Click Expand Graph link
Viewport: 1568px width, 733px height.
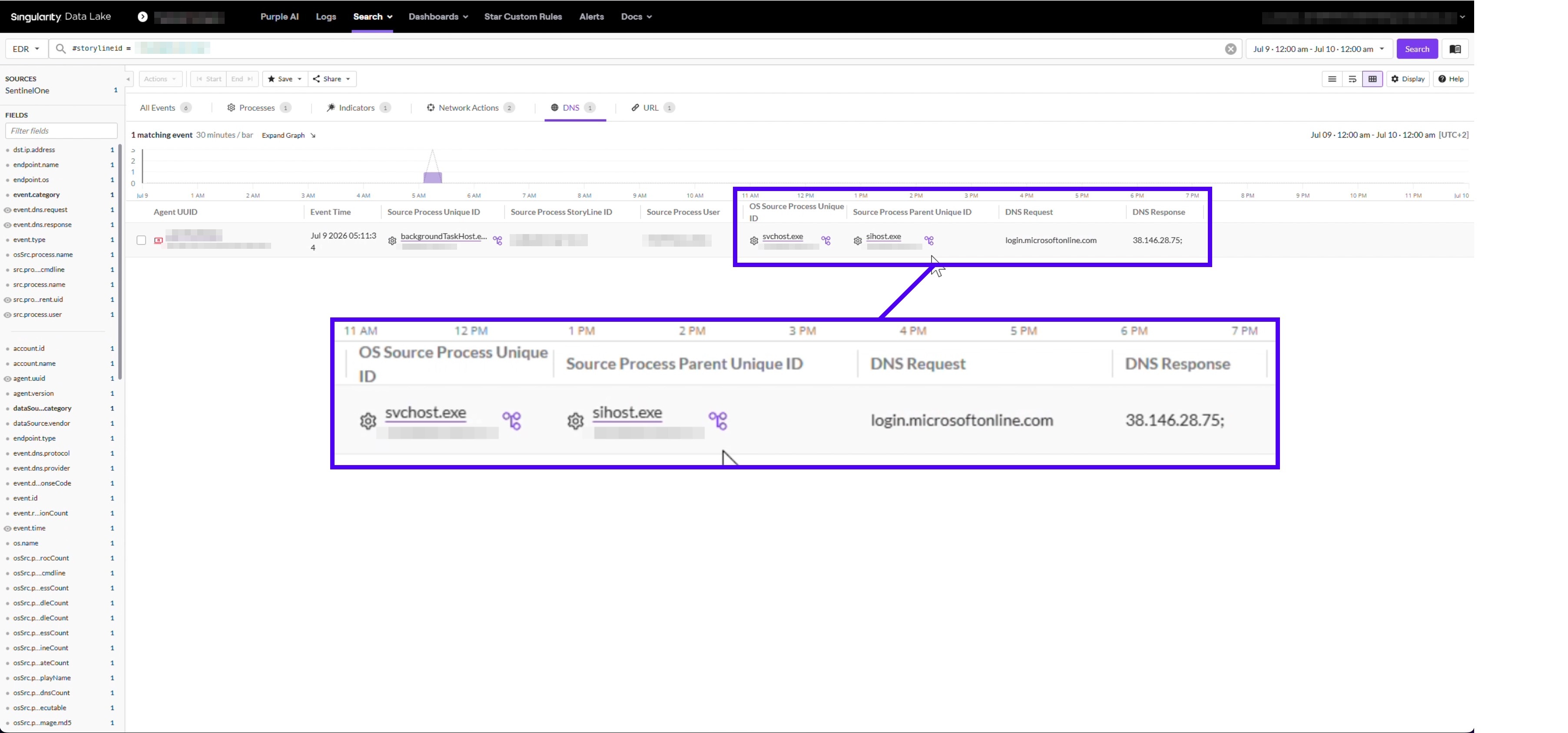pyautogui.click(x=288, y=135)
